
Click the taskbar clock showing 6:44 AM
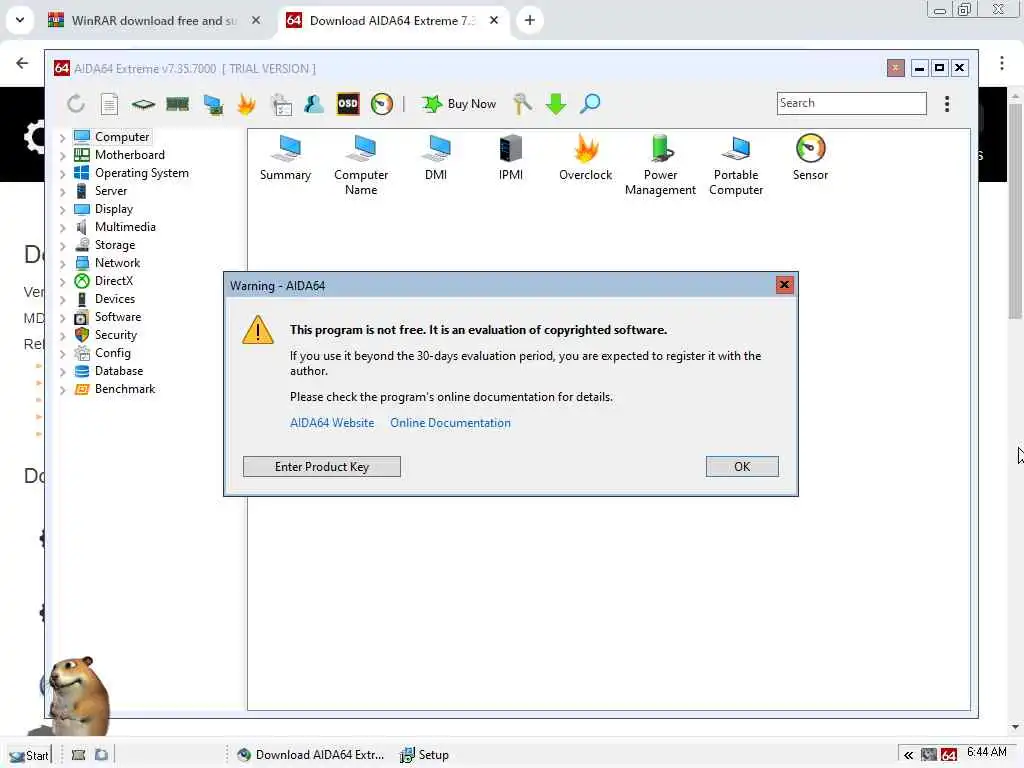pyautogui.click(x=987, y=752)
